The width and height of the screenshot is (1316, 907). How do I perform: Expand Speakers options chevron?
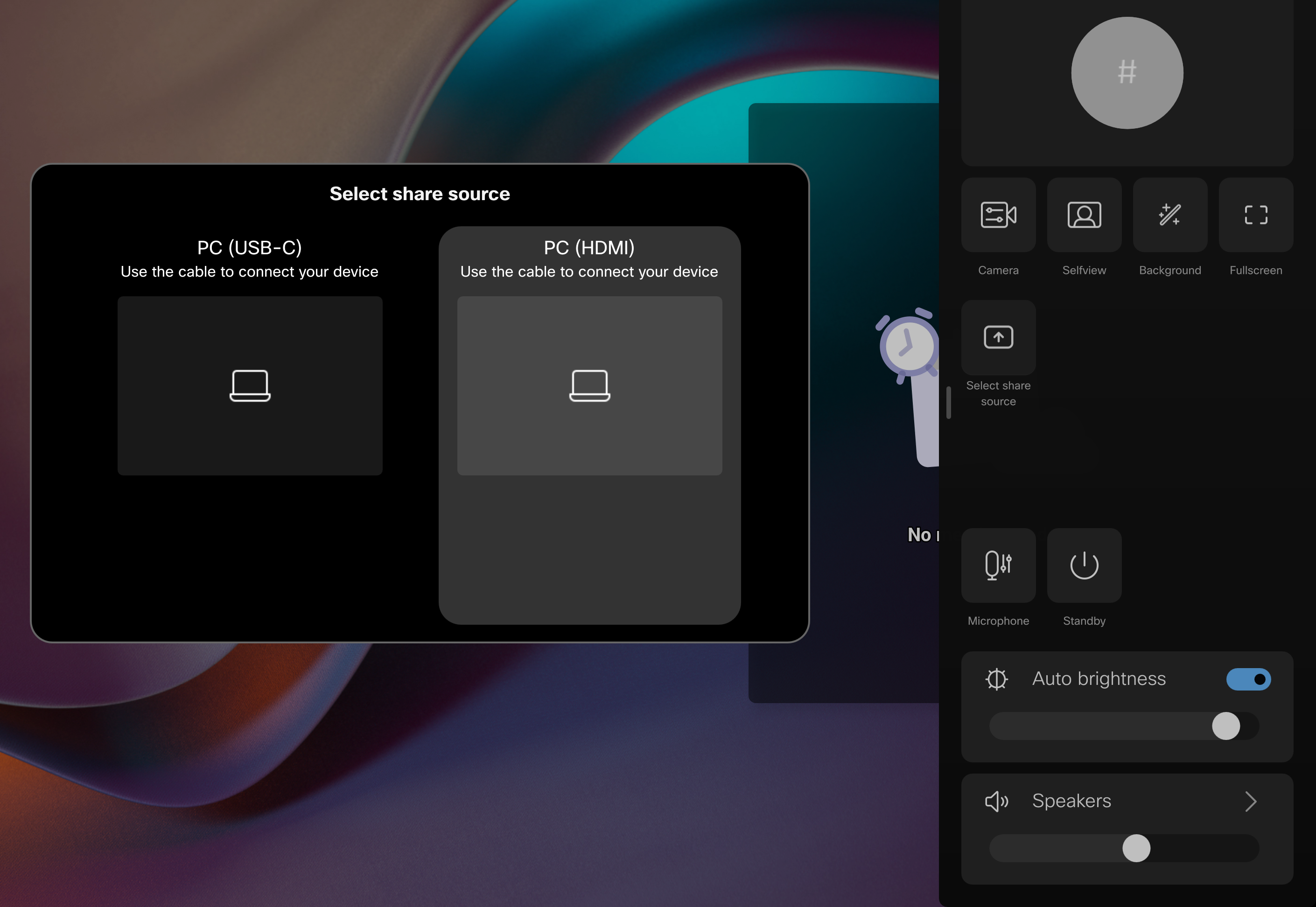(x=1251, y=801)
